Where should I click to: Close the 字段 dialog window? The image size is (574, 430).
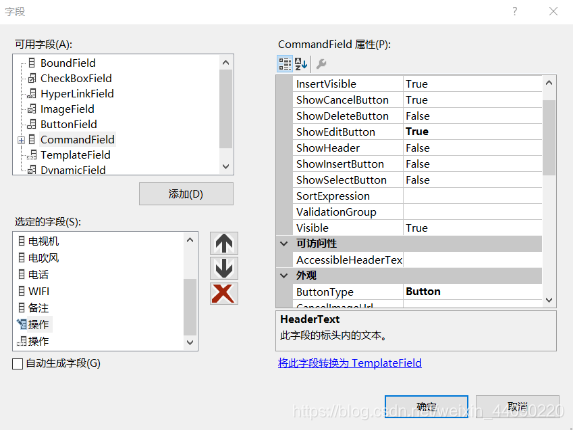(553, 11)
